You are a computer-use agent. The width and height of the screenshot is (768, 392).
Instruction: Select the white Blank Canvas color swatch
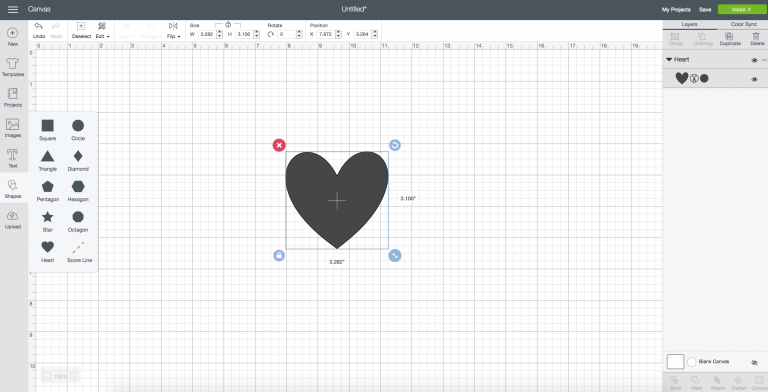[x=675, y=362]
